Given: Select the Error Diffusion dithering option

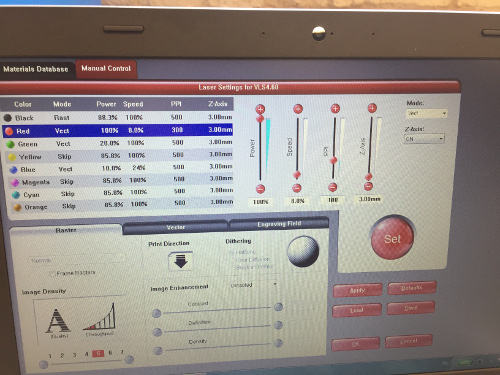Looking at the screenshot, I should pyautogui.click(x=253, y=259).
